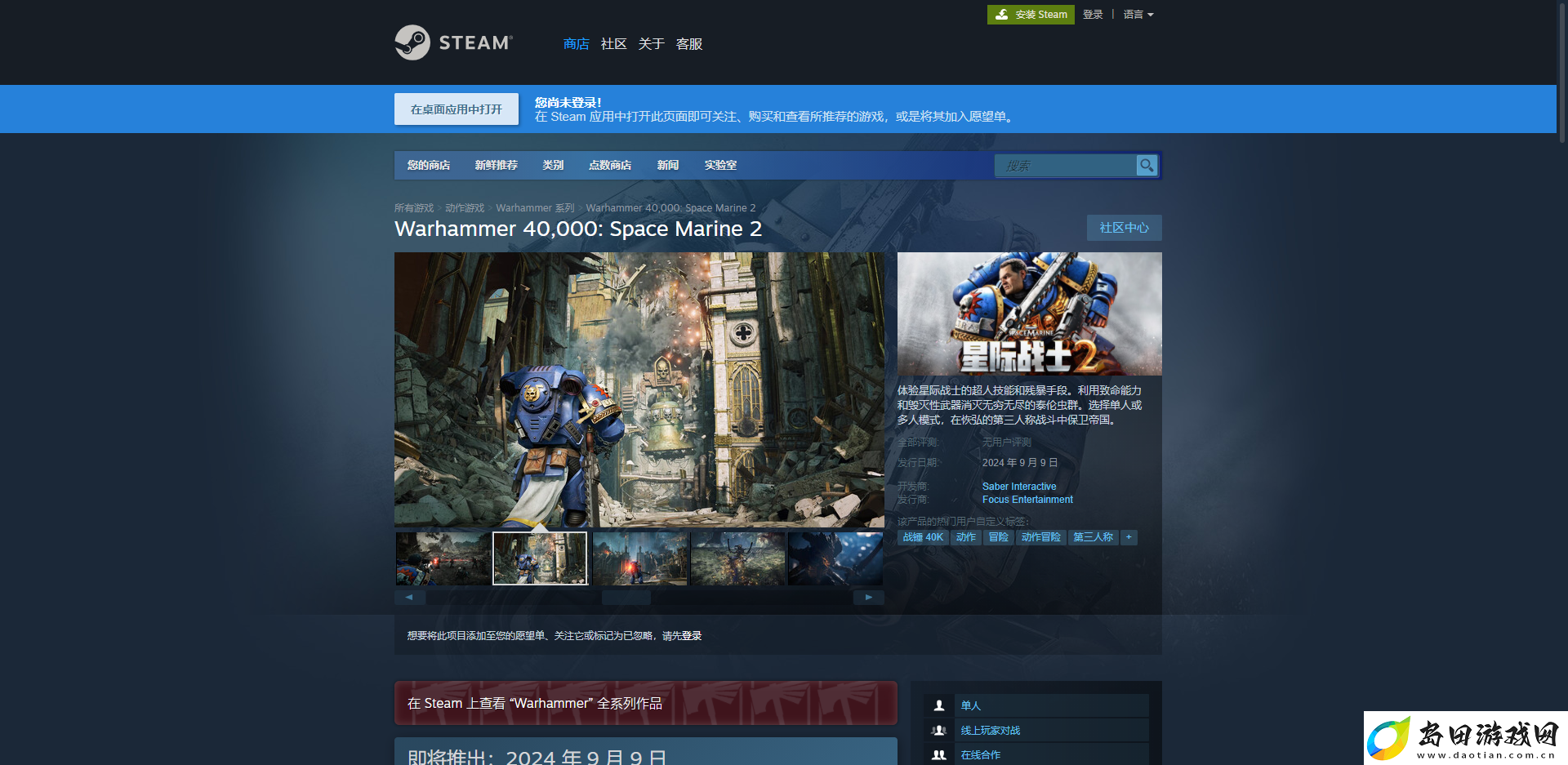Click the 动作冒险 tag

pos(1041,537)
